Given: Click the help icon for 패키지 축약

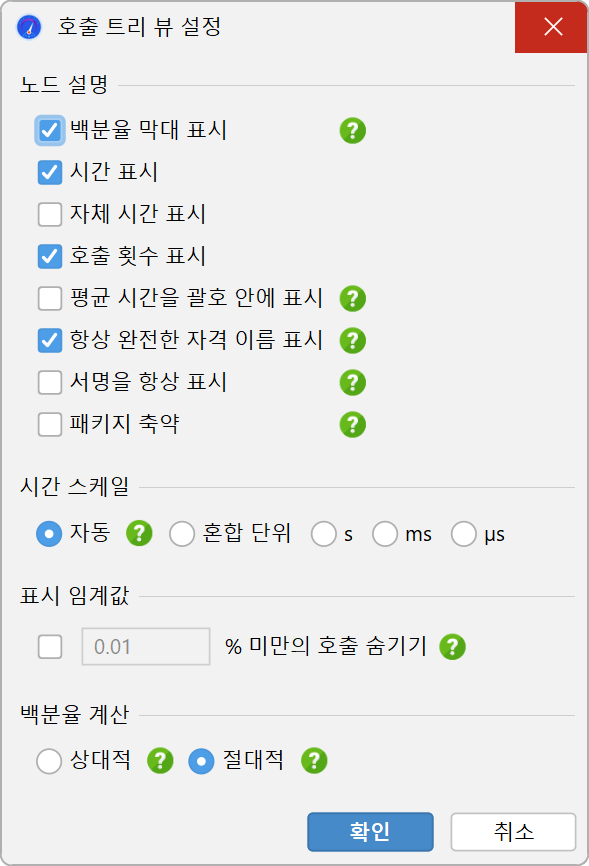Looking at the screenshot, I should click(x=353, y=425).
